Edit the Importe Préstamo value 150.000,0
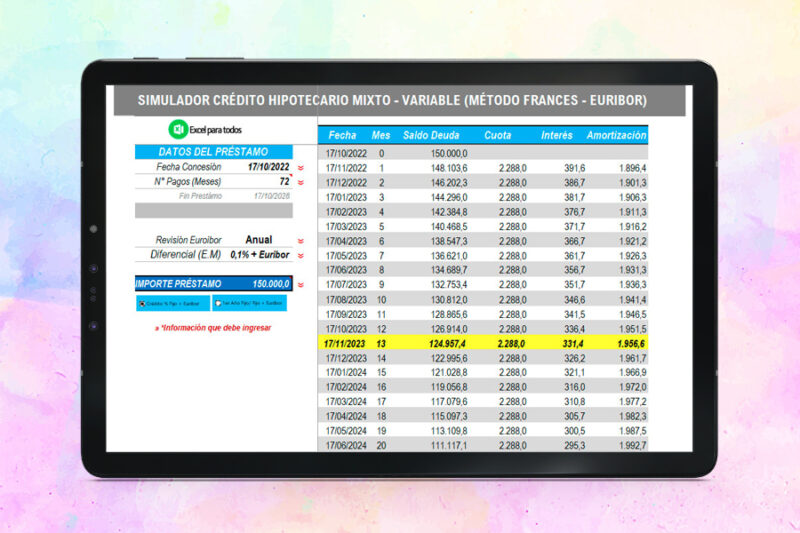Screen dimensions: 800x533 [x=271, y=284]
